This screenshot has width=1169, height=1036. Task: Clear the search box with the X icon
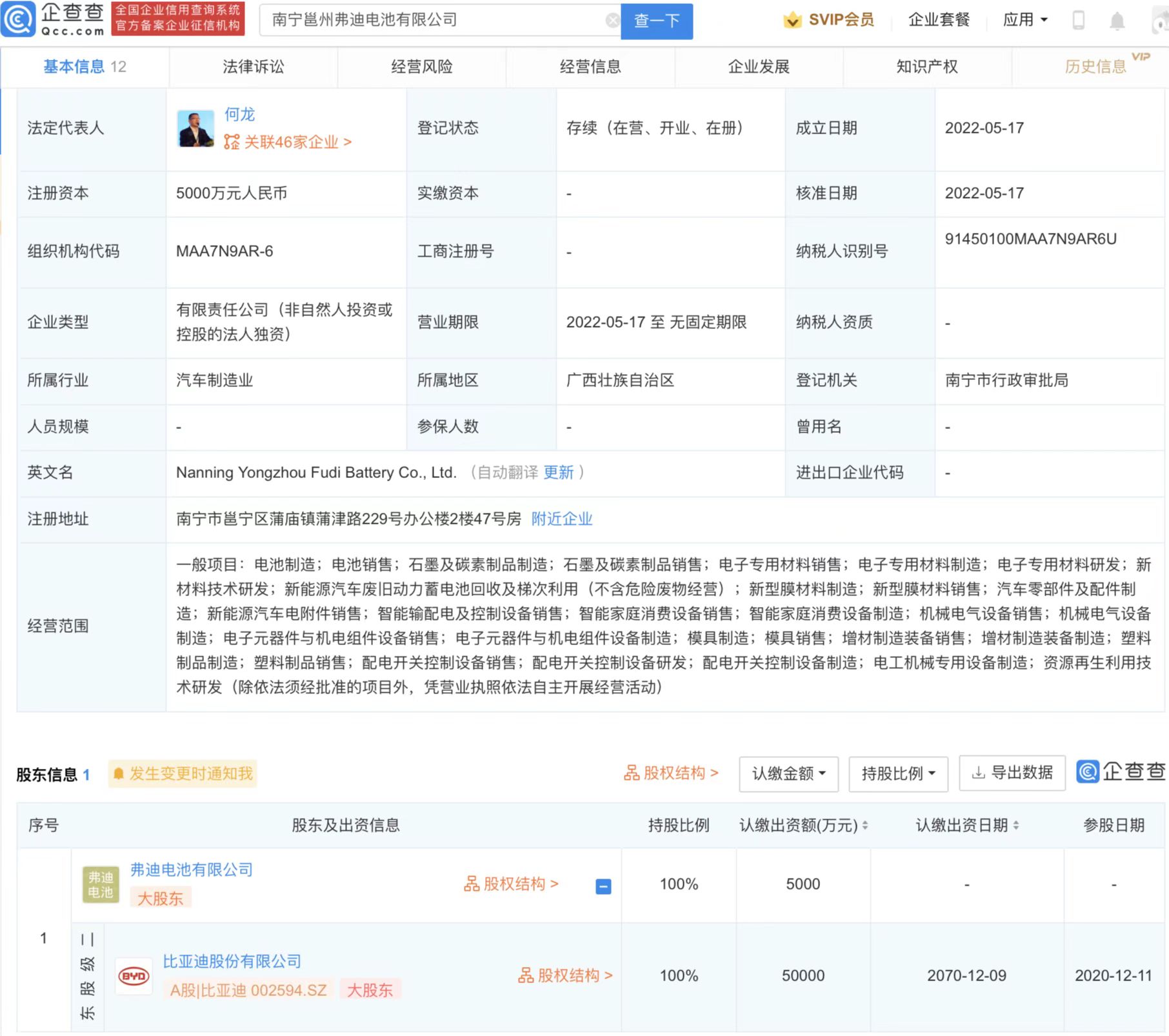[612, 20]
